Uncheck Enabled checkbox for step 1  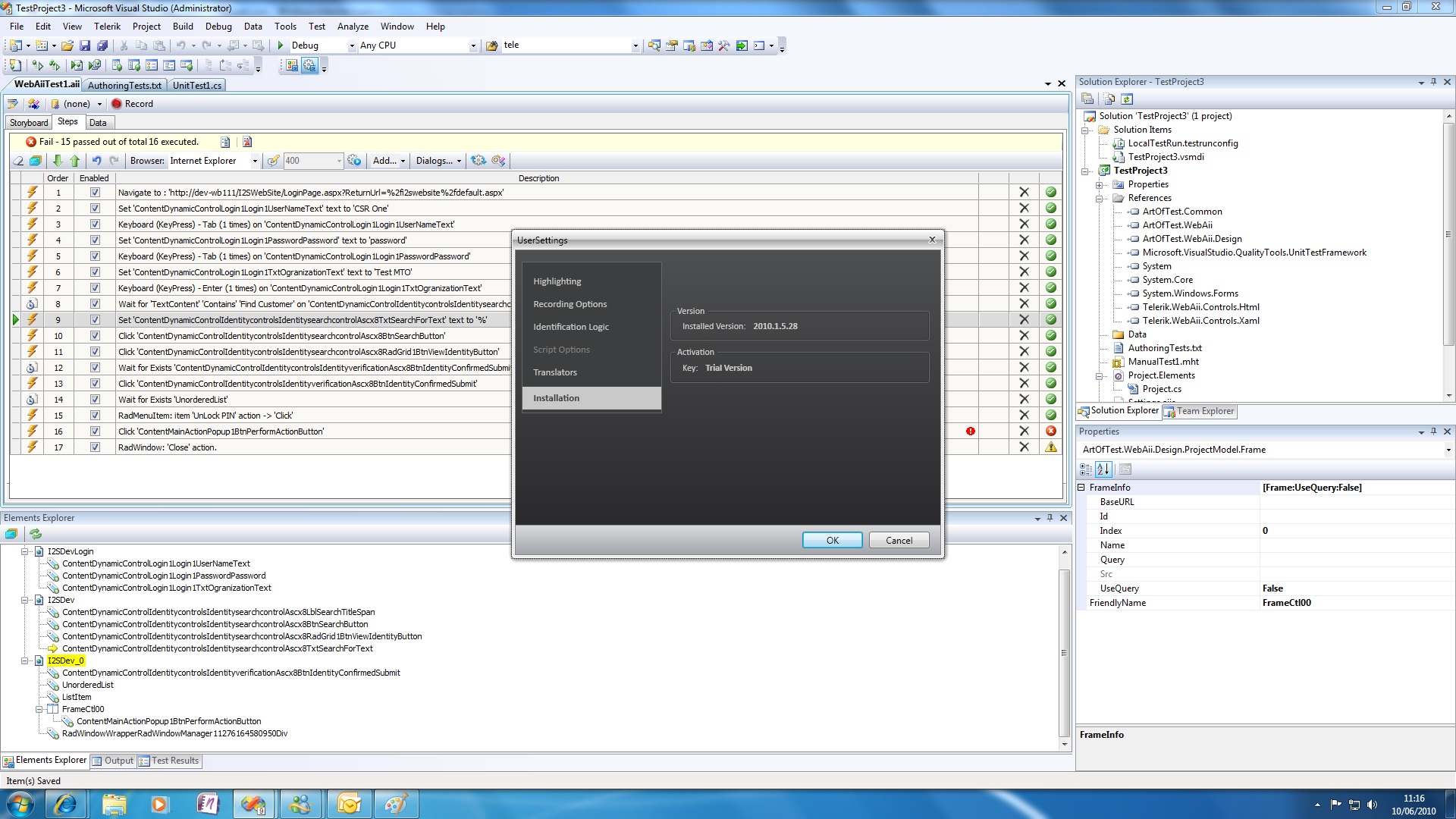(x=95, y=193)
